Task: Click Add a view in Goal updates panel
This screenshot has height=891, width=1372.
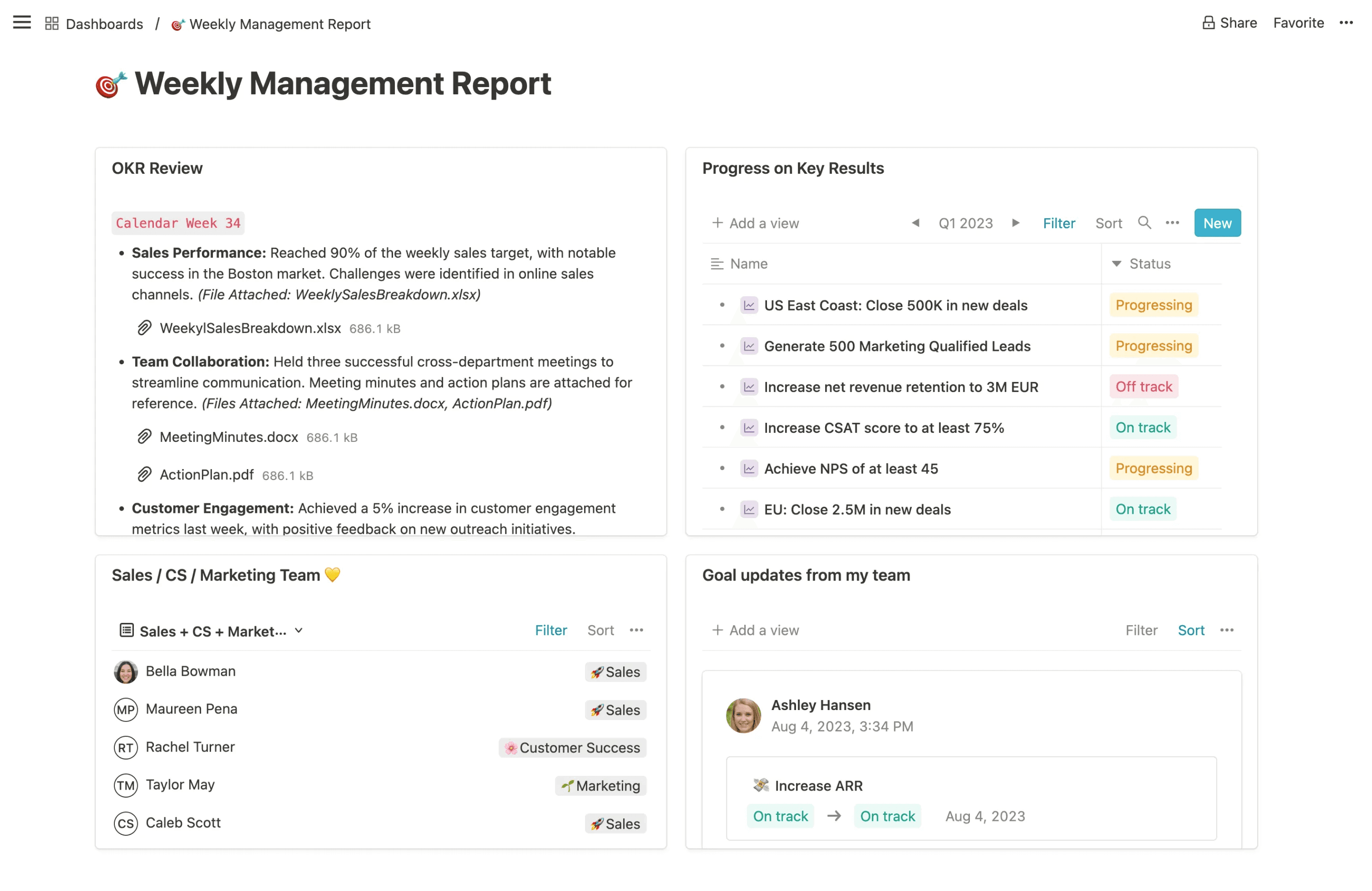Action: 755,630
